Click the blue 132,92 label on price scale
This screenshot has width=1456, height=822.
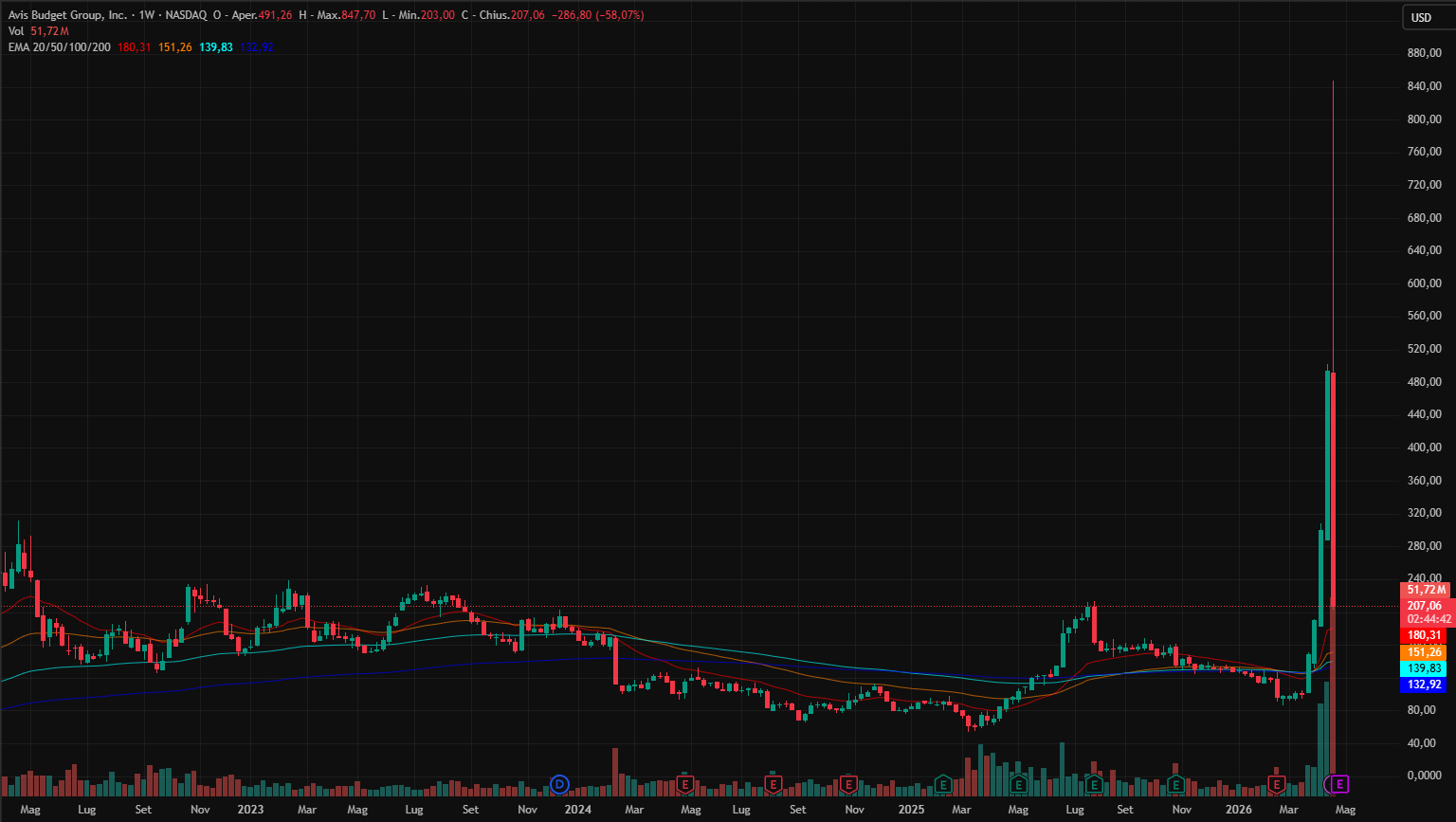pyautogui.click(x=1424, y=685)
